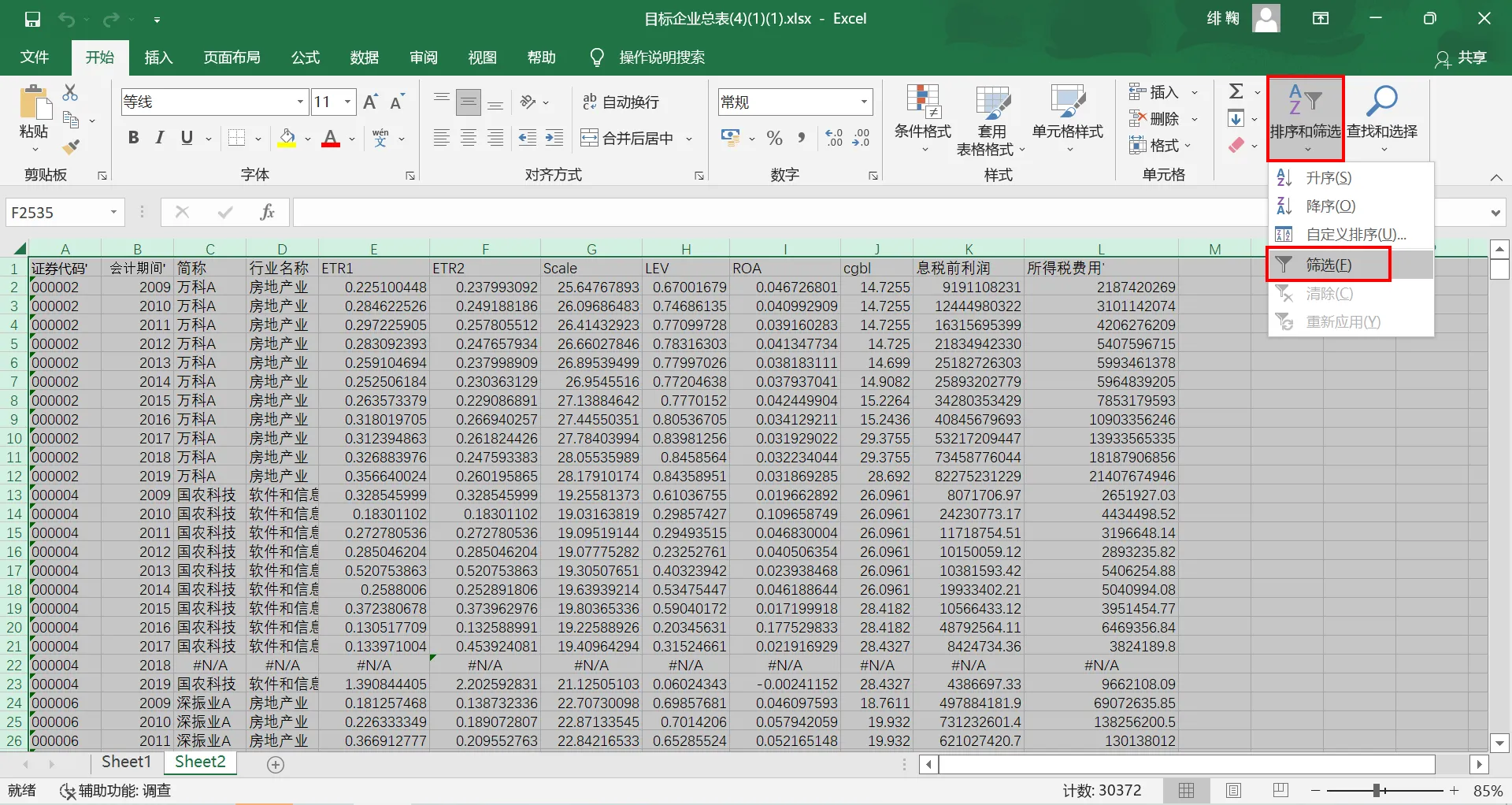Toggle Wrap Text (自动换行)

click(x=621, y=102)
